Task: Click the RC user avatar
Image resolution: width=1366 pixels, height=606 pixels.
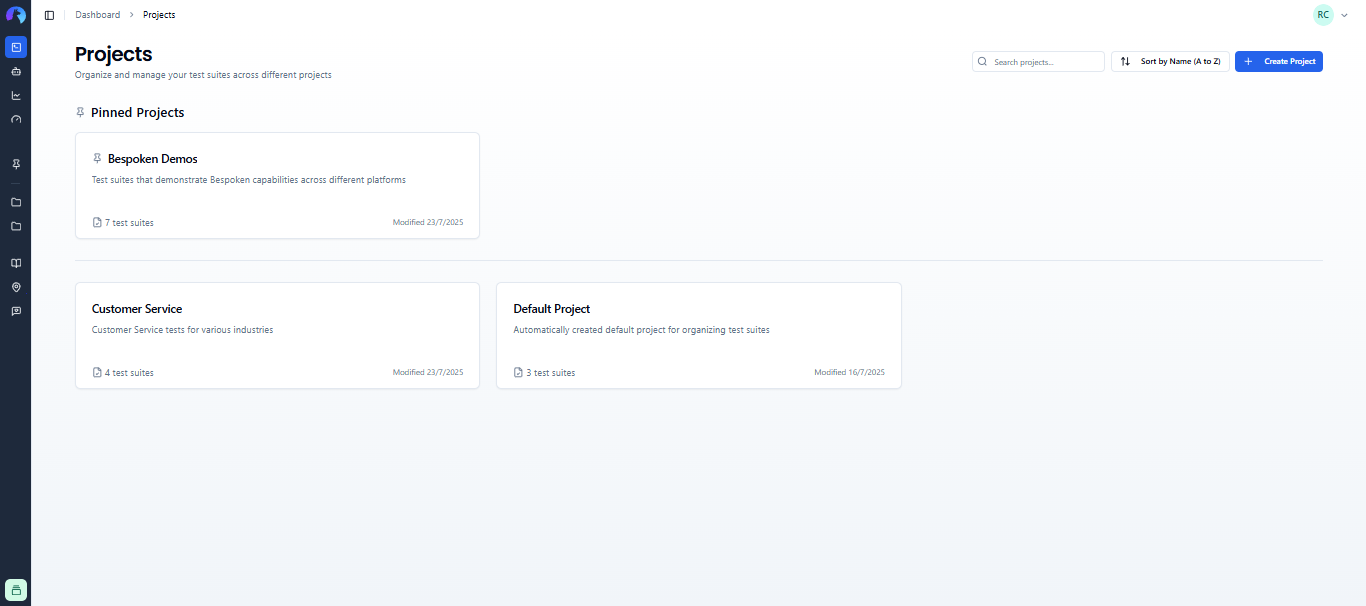Action: 1323,15
